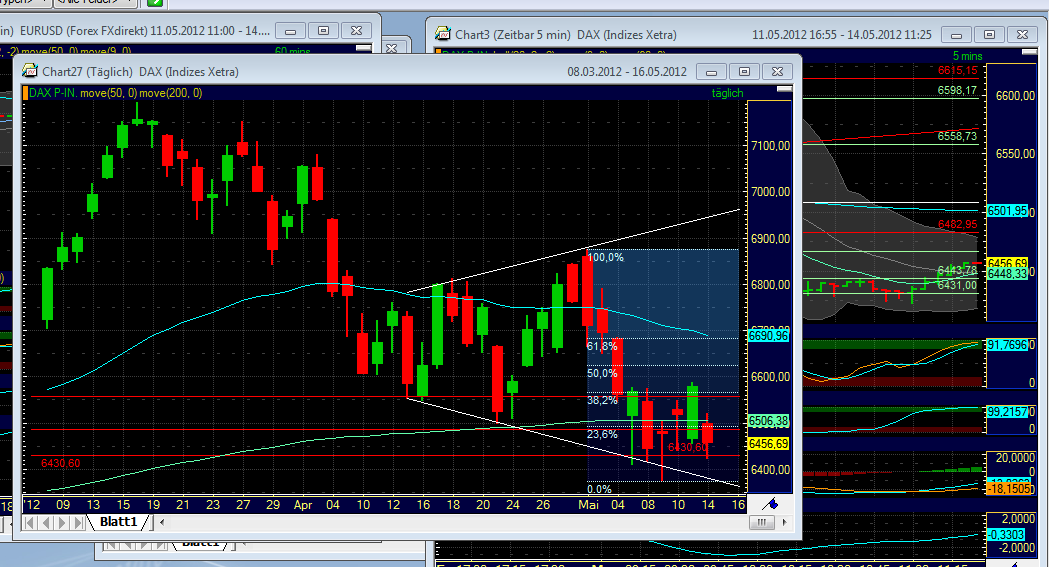Click the '5 mins' label in Chart3

coord(967,56)
